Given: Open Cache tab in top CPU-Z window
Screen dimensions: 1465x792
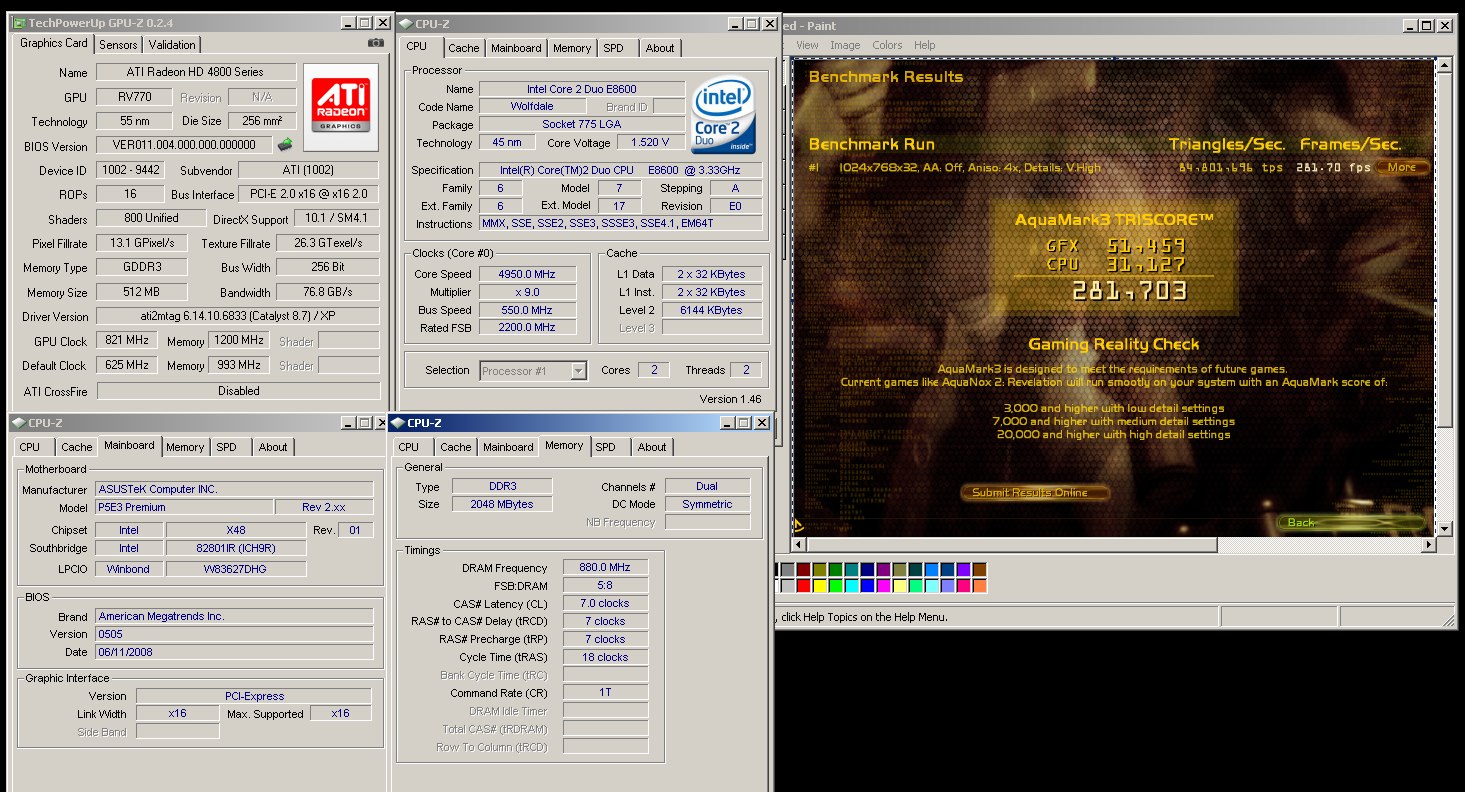Looking at the screenshot, I should pyautogui.click(x=463, y=48).
